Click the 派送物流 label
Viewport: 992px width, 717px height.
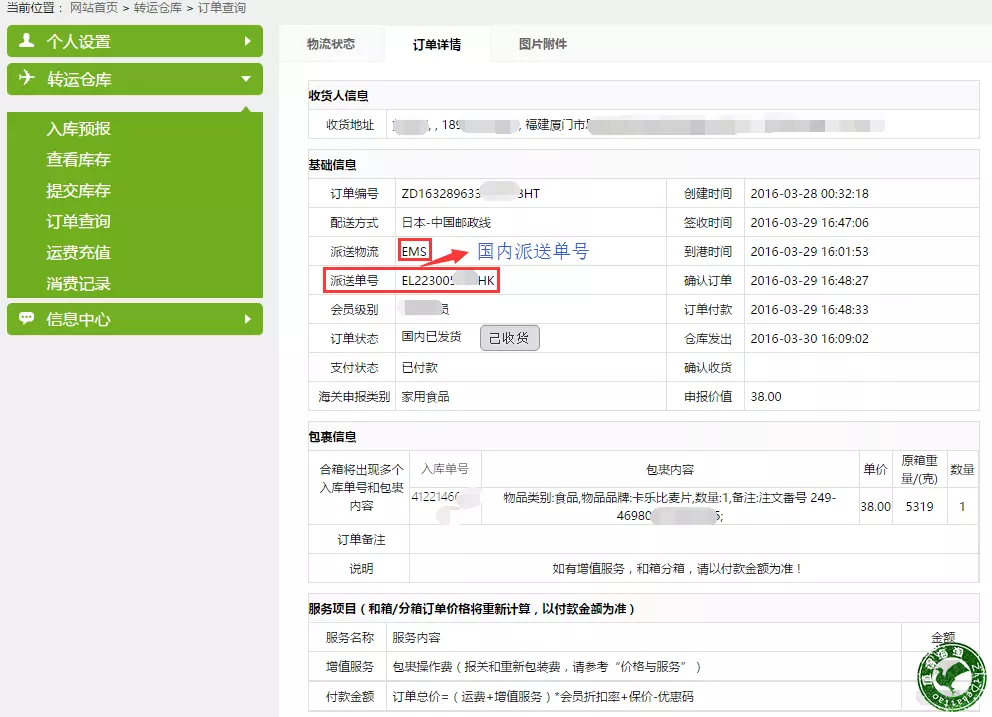click(x=354, y=251)
